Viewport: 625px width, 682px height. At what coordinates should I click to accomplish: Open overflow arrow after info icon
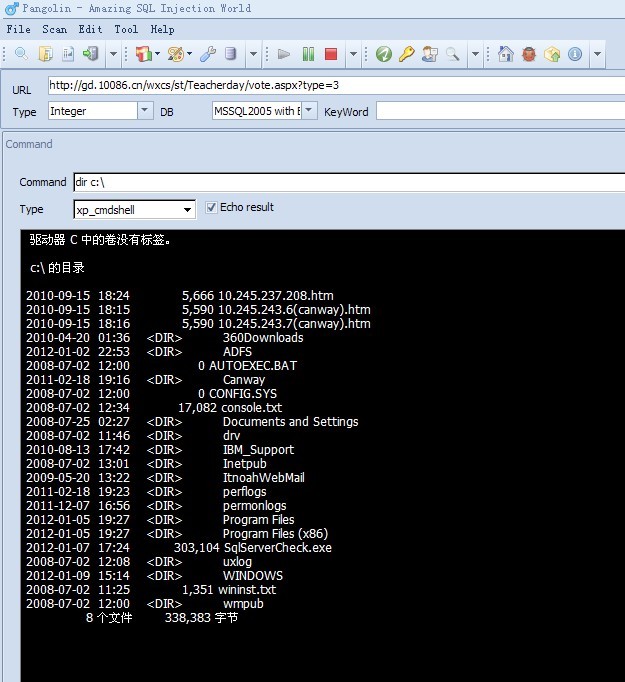(597, 54)
